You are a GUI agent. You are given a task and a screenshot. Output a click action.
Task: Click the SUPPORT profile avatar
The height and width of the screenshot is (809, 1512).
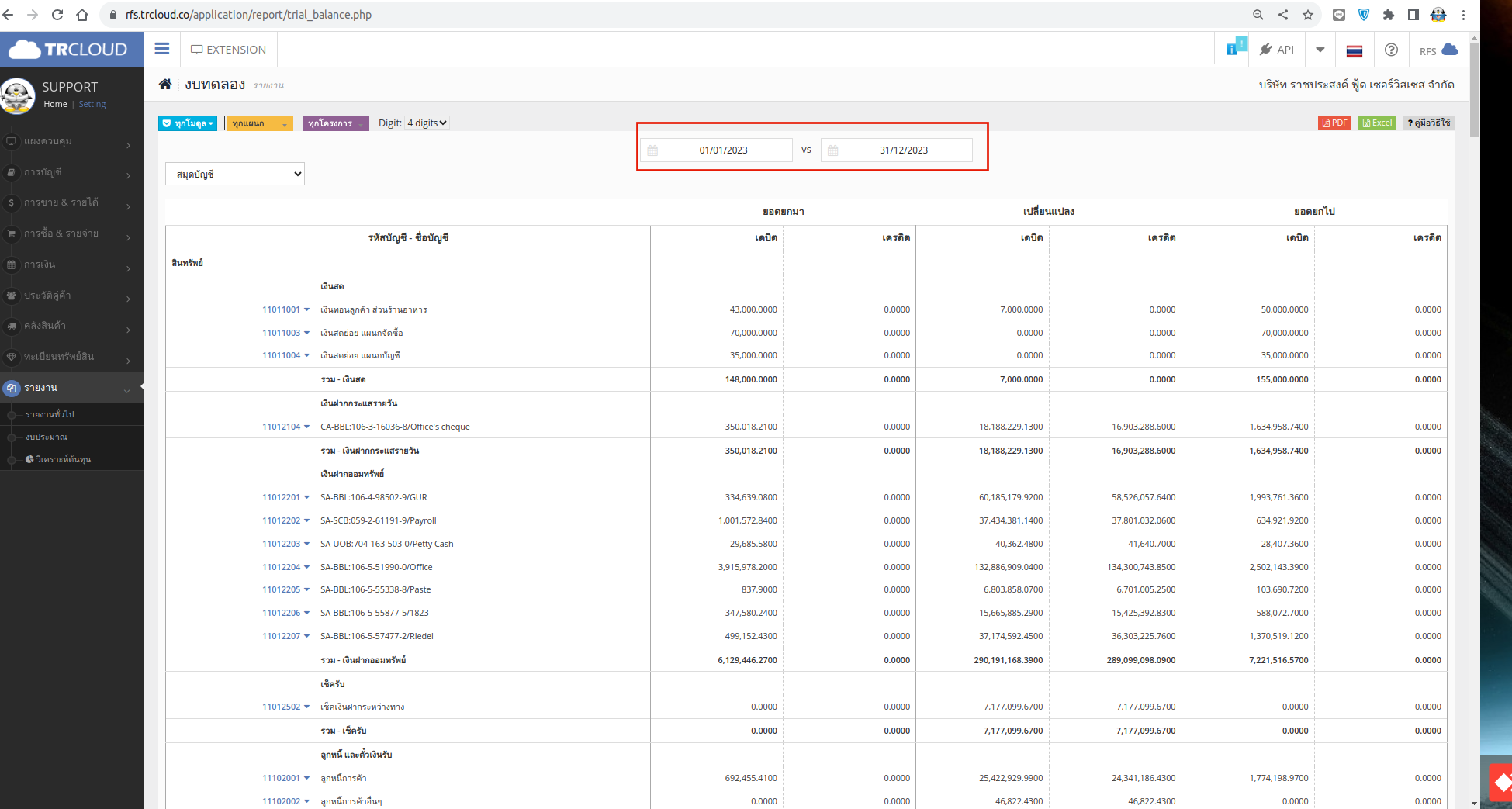point(18,96)
